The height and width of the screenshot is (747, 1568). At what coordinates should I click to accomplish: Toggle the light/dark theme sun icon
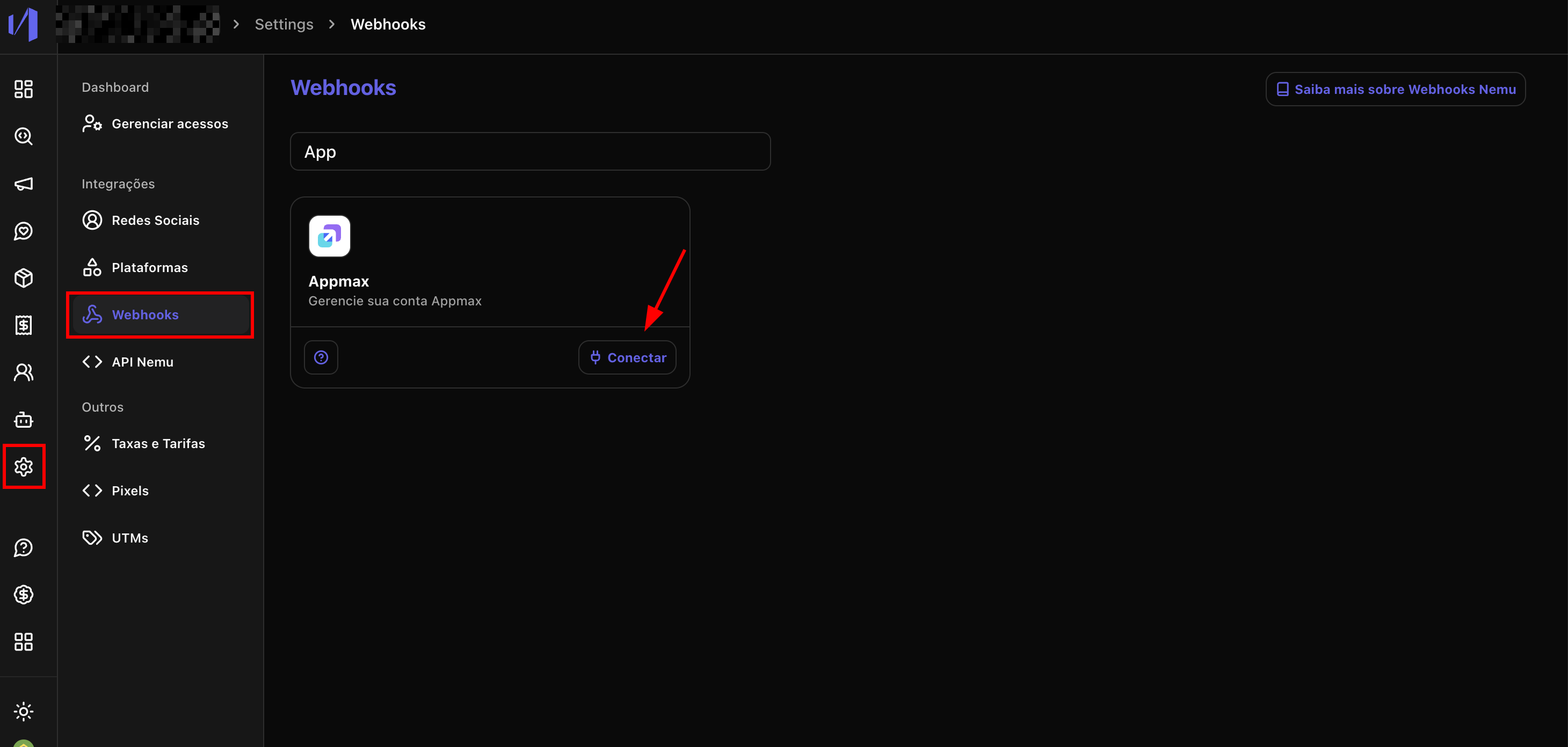pos(23,711)
